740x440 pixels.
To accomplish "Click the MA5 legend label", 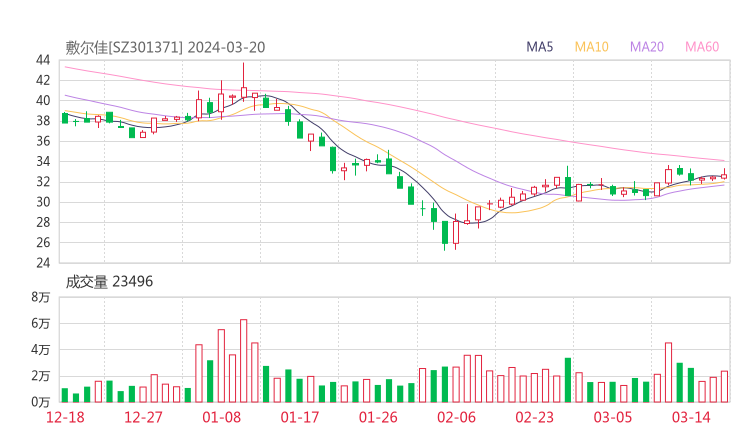I will (x=539, y=47).
